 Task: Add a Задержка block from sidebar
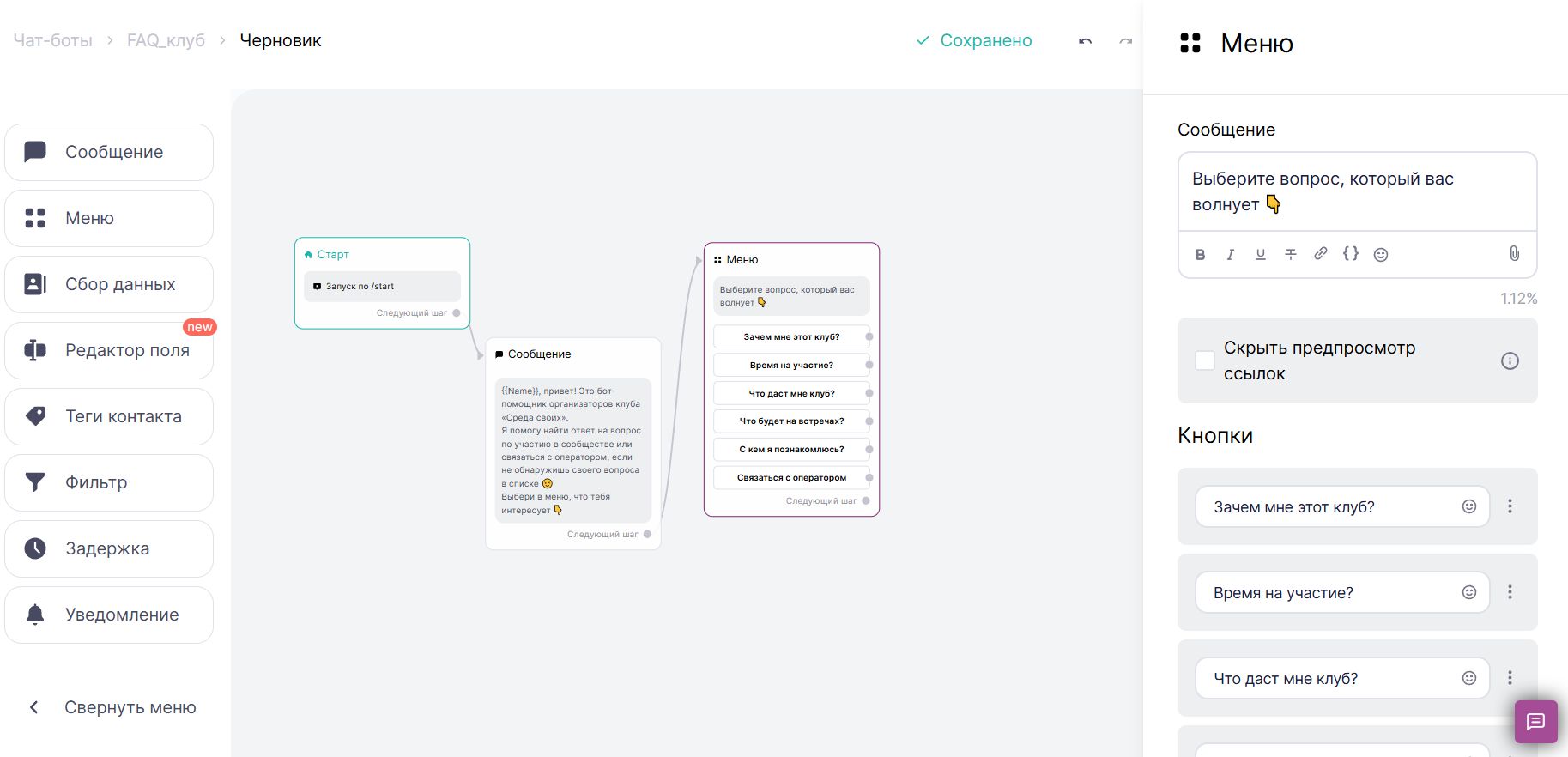pos(109,548)
